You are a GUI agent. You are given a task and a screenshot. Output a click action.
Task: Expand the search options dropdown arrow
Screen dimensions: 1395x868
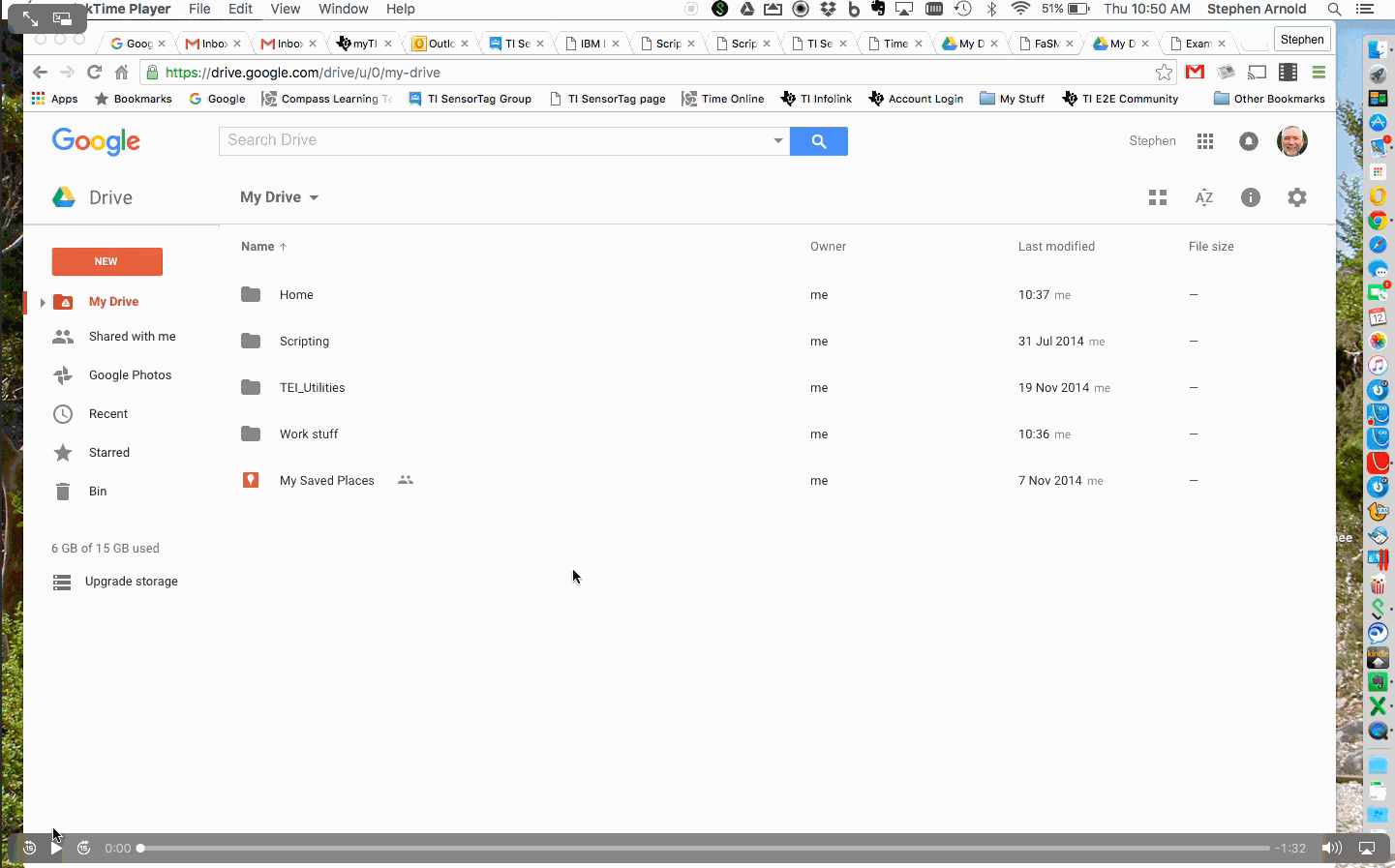tap(777, 141)
